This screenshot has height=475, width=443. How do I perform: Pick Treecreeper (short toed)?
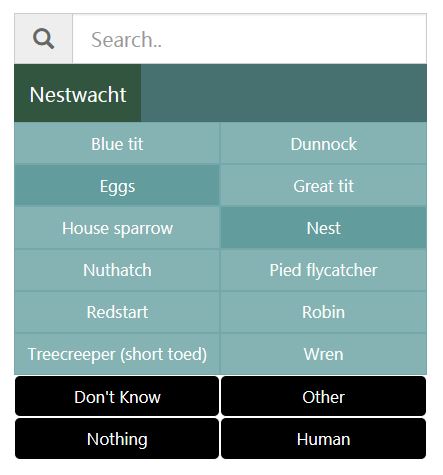(x=117, y=354)
